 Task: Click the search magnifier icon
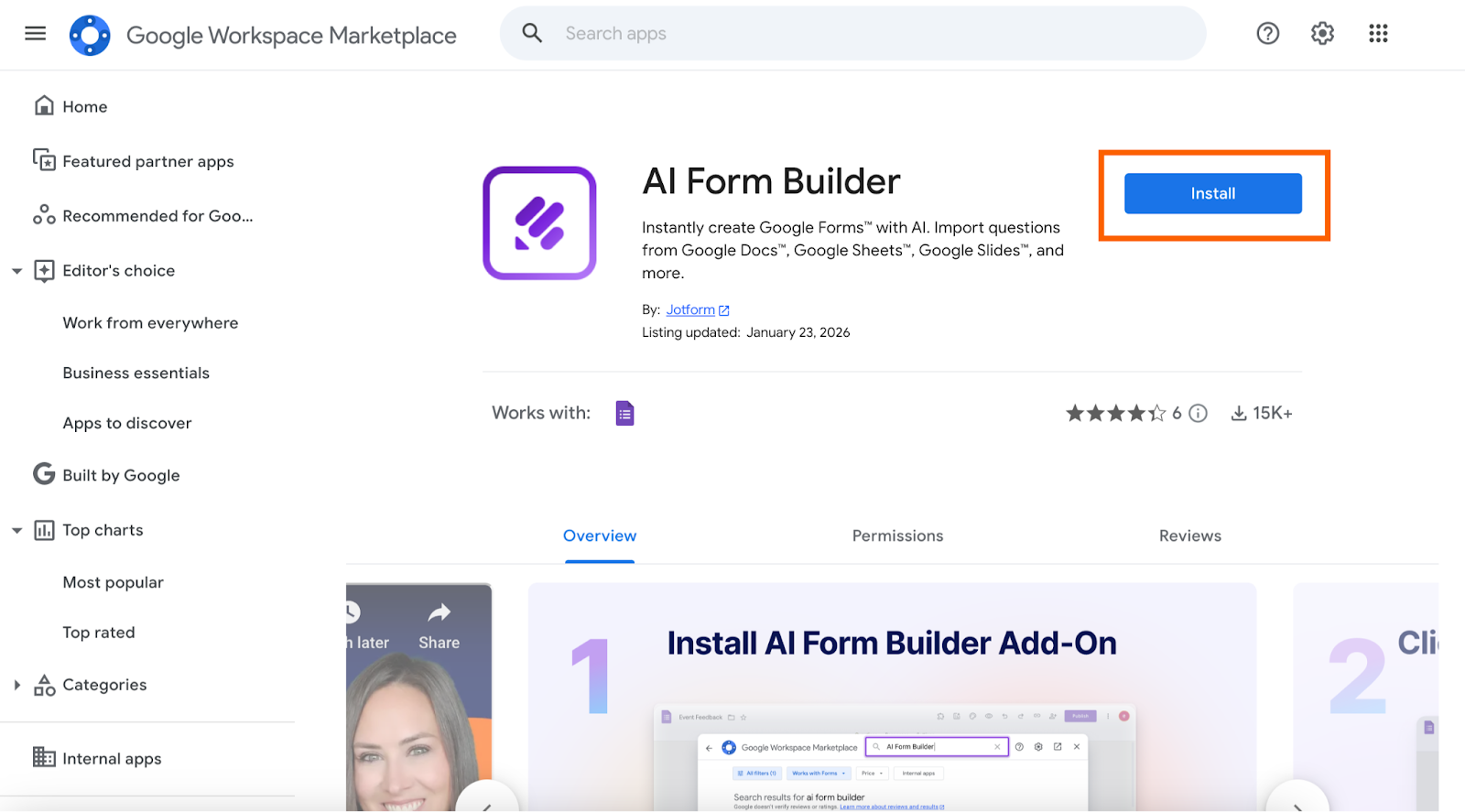pyautogui.click(x=532, y=33)
